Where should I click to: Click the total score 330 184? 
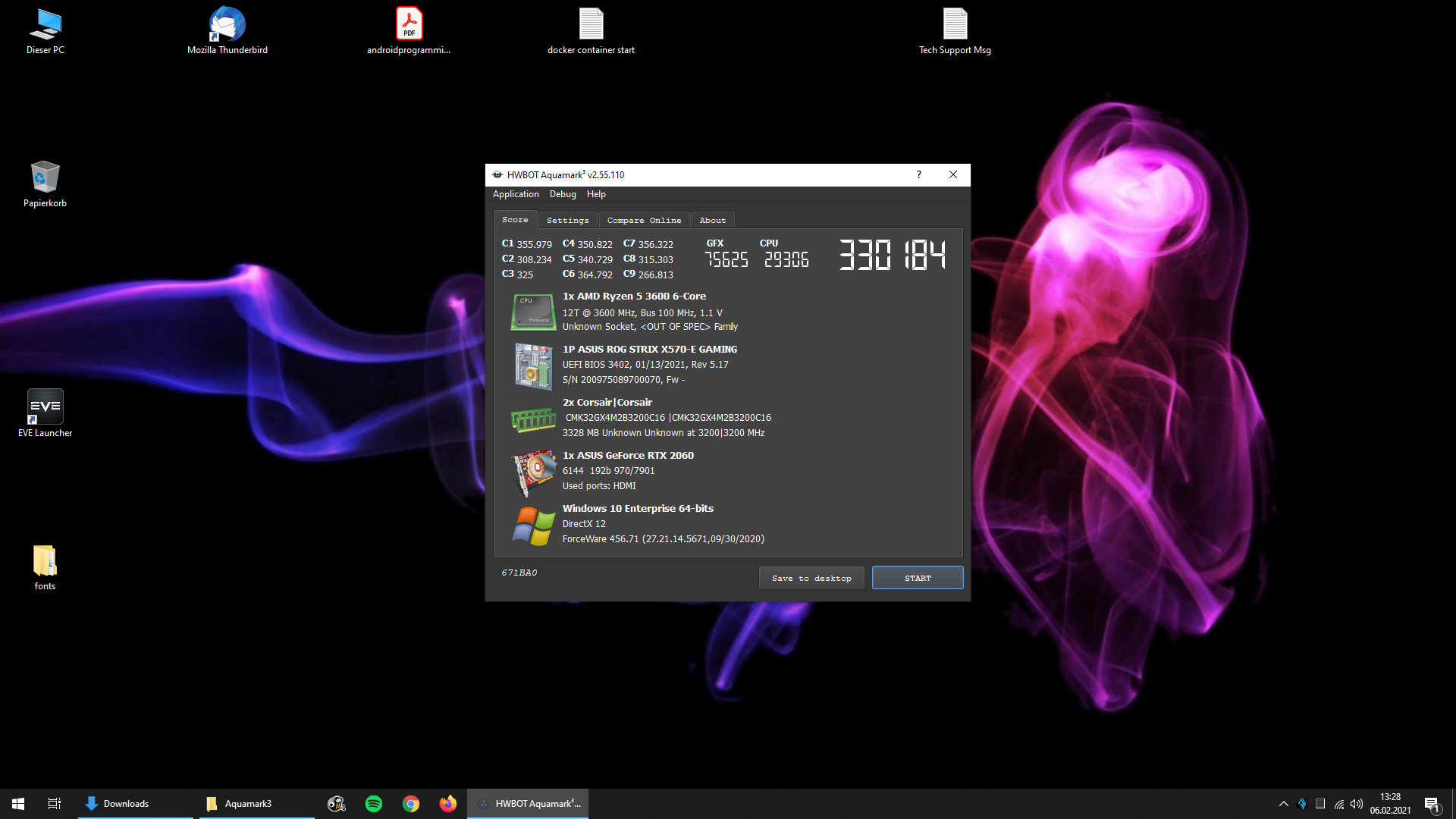[893, 255]
